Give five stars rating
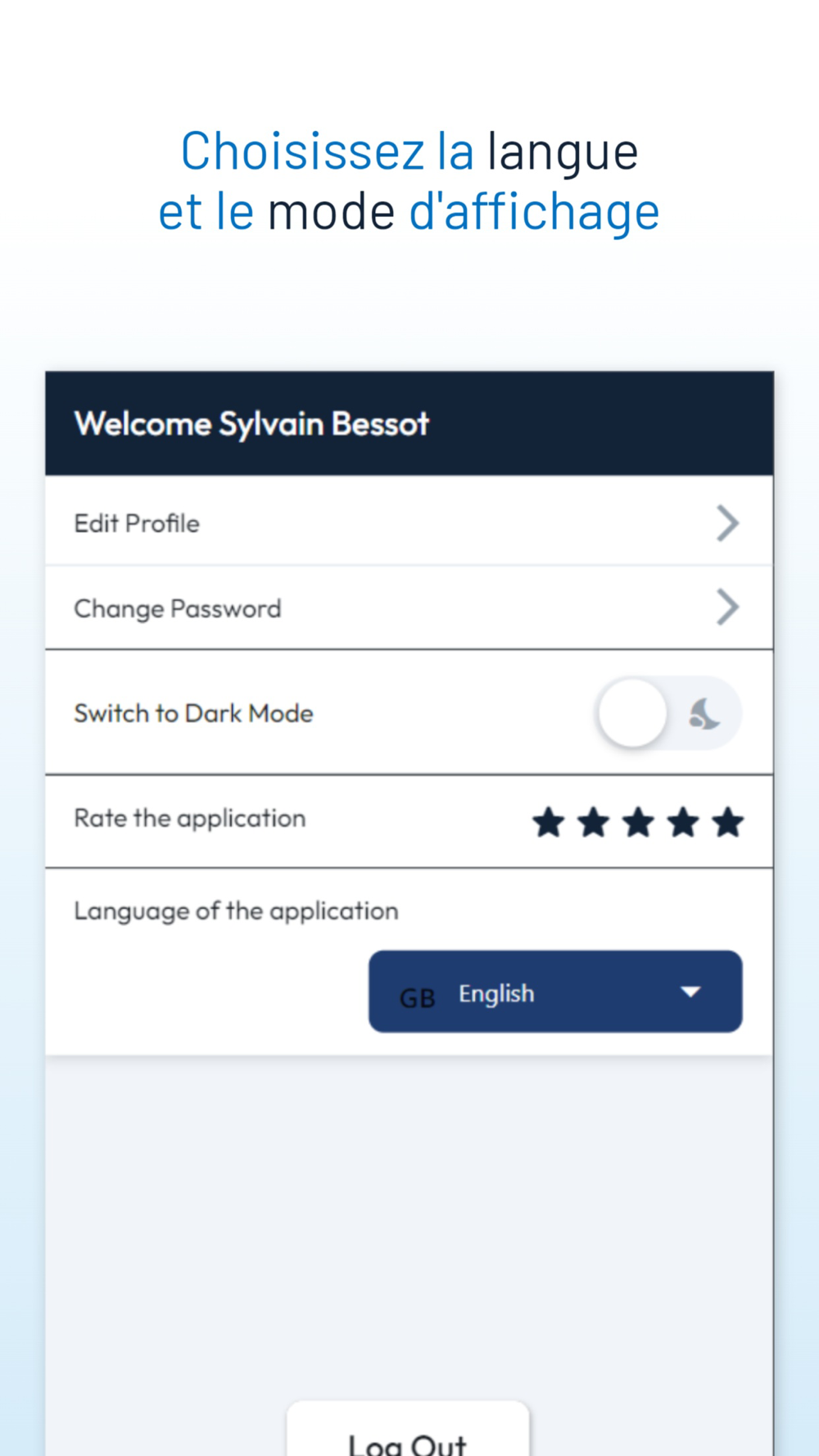 (x=727, y=822)
